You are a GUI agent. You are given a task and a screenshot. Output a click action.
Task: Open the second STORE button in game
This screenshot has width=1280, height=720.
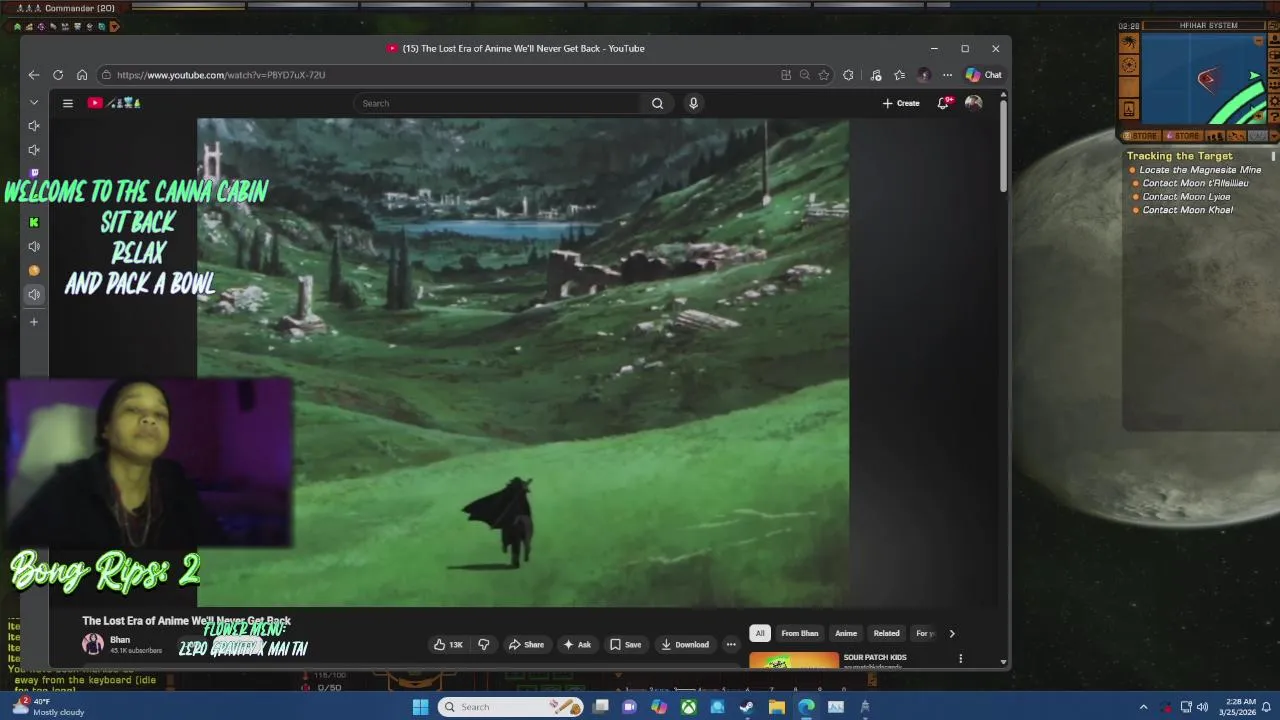(1183, 135)
